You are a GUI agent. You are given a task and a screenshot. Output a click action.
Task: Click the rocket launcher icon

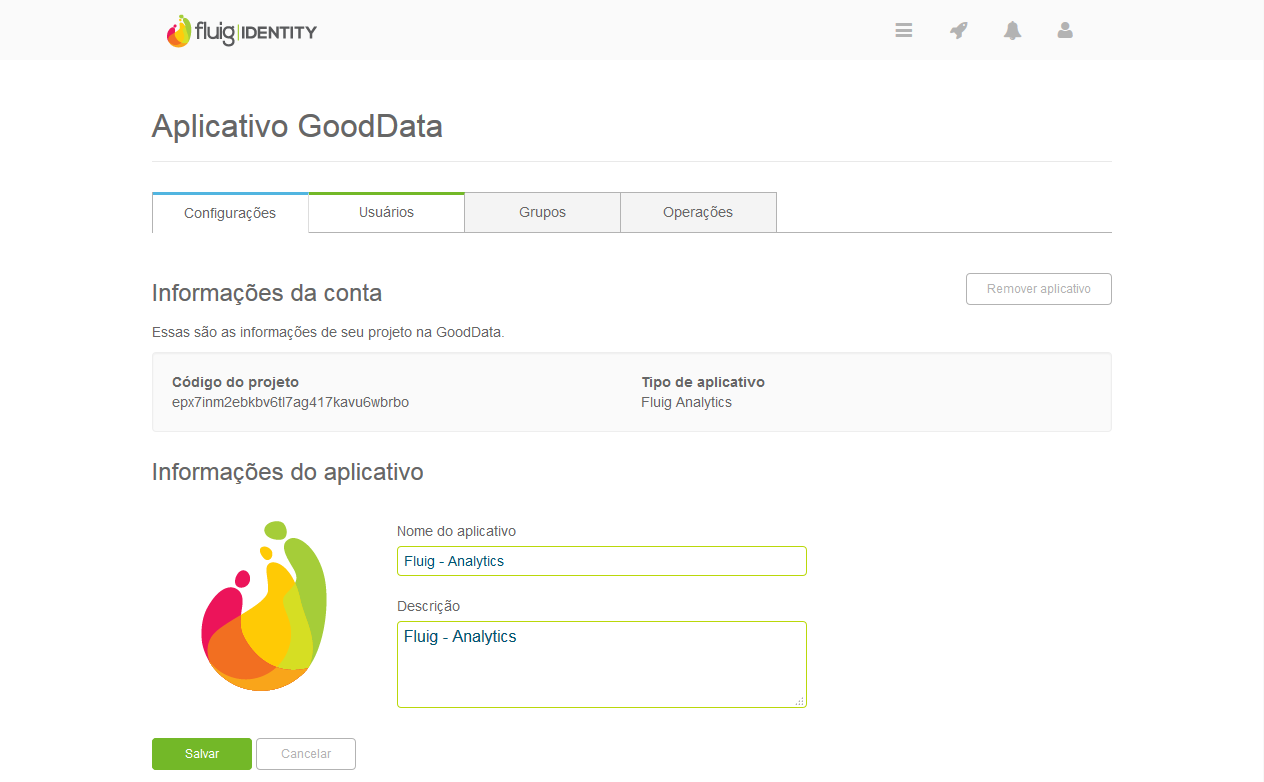[958, 30]
